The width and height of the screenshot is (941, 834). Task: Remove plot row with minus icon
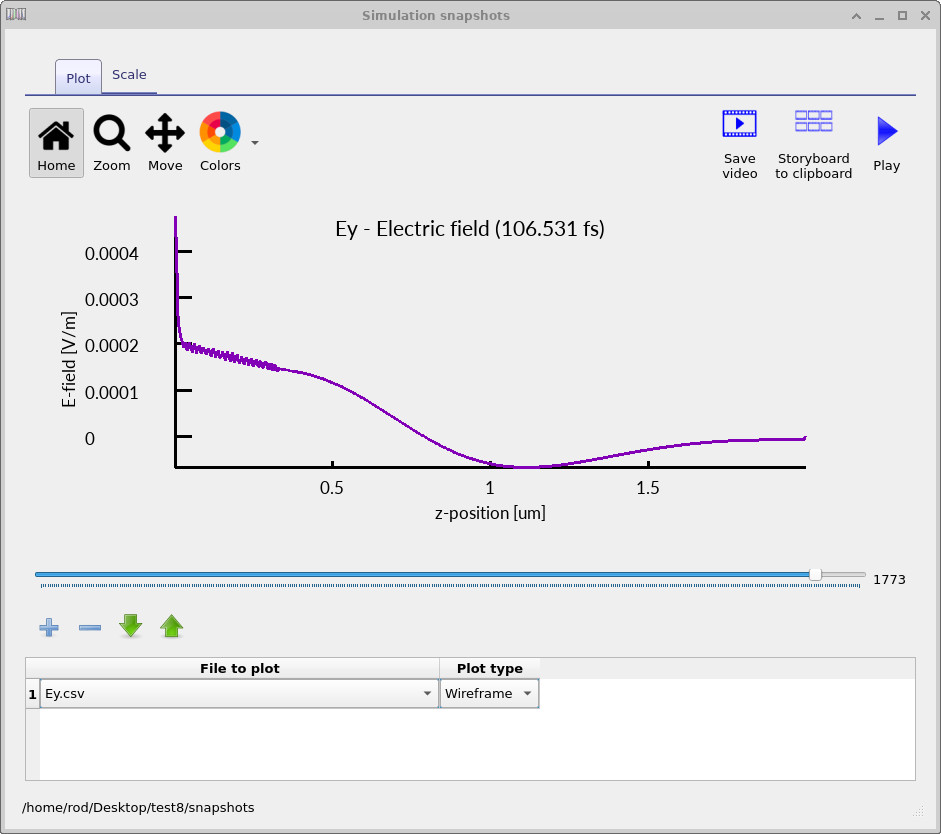pos(90,627)
